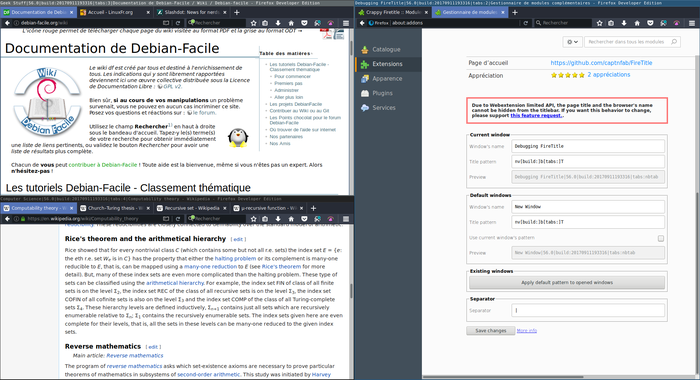
Task: Toggle 'Use current window's pattern' checkbox
Action: click(661, 238)
